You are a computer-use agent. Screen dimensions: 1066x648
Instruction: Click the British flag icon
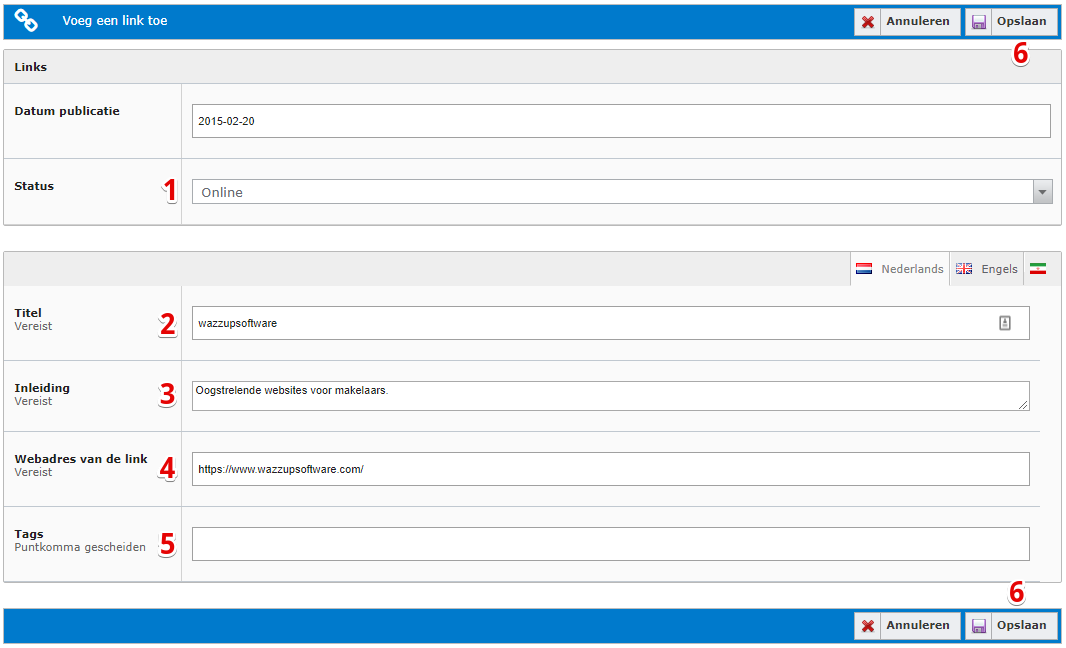[x=963, y=269]
